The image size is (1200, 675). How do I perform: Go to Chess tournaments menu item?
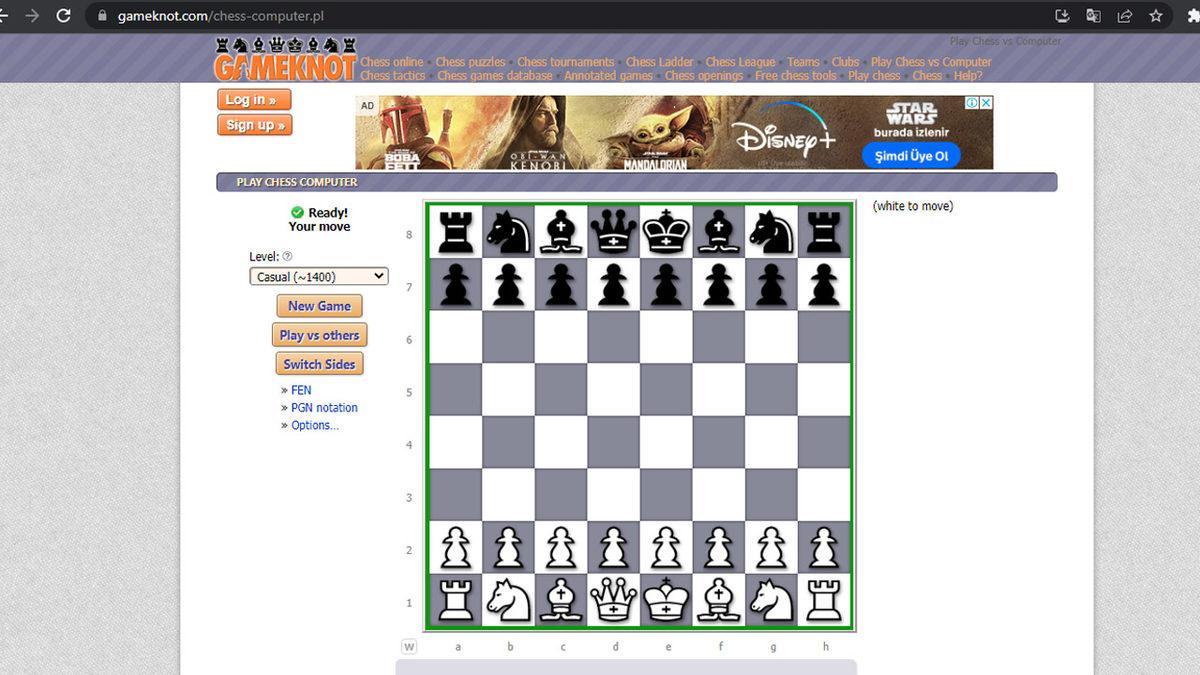(x=565, y=62)
